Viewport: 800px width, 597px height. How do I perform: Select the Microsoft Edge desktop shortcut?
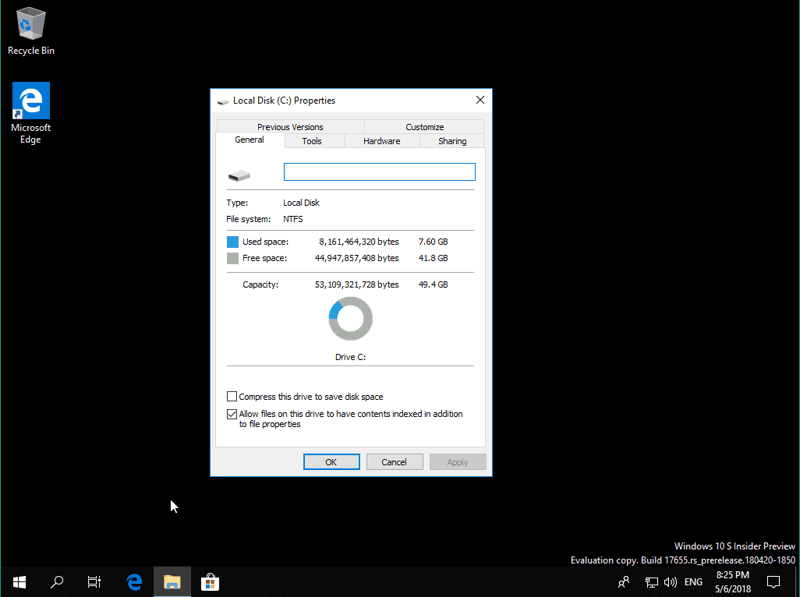pos(31,113)
